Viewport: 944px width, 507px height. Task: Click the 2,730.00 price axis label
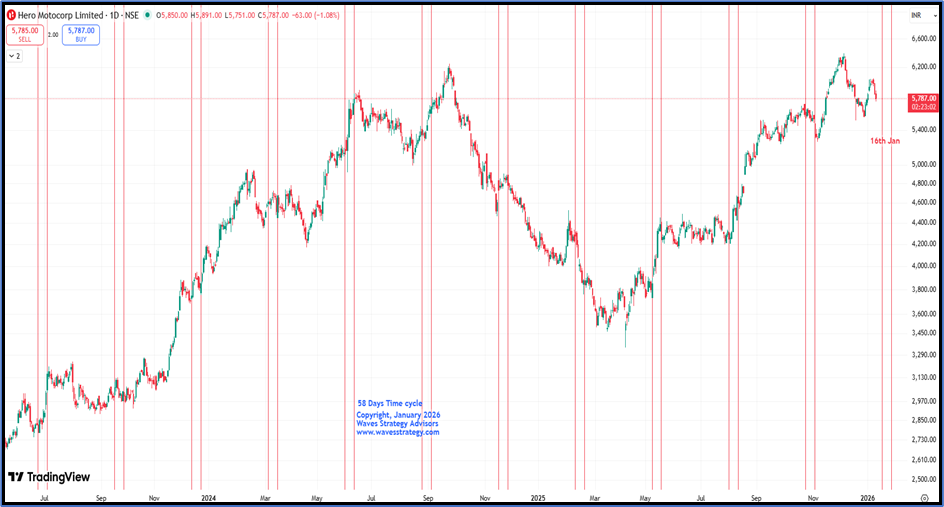pyautogui.click(x=924, y=440)
